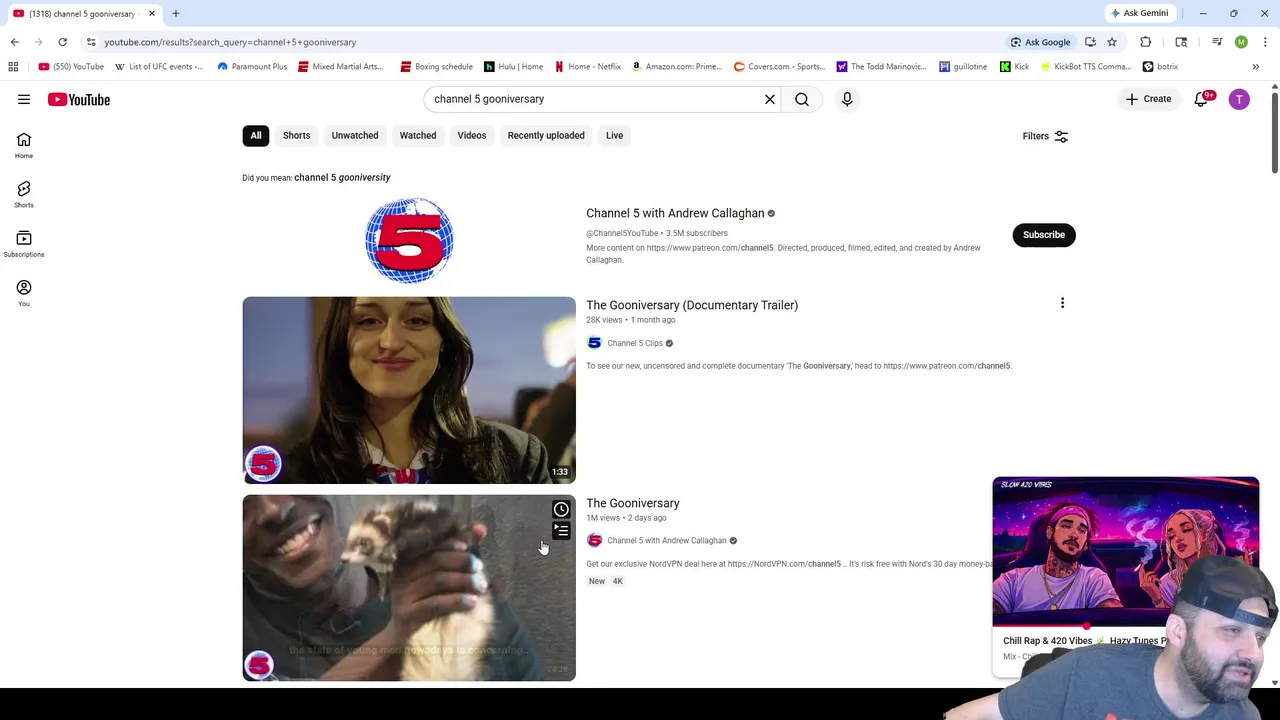Open the Chrome apps grid
This screenshot has height=720, width=1280.
click(13, 67)
